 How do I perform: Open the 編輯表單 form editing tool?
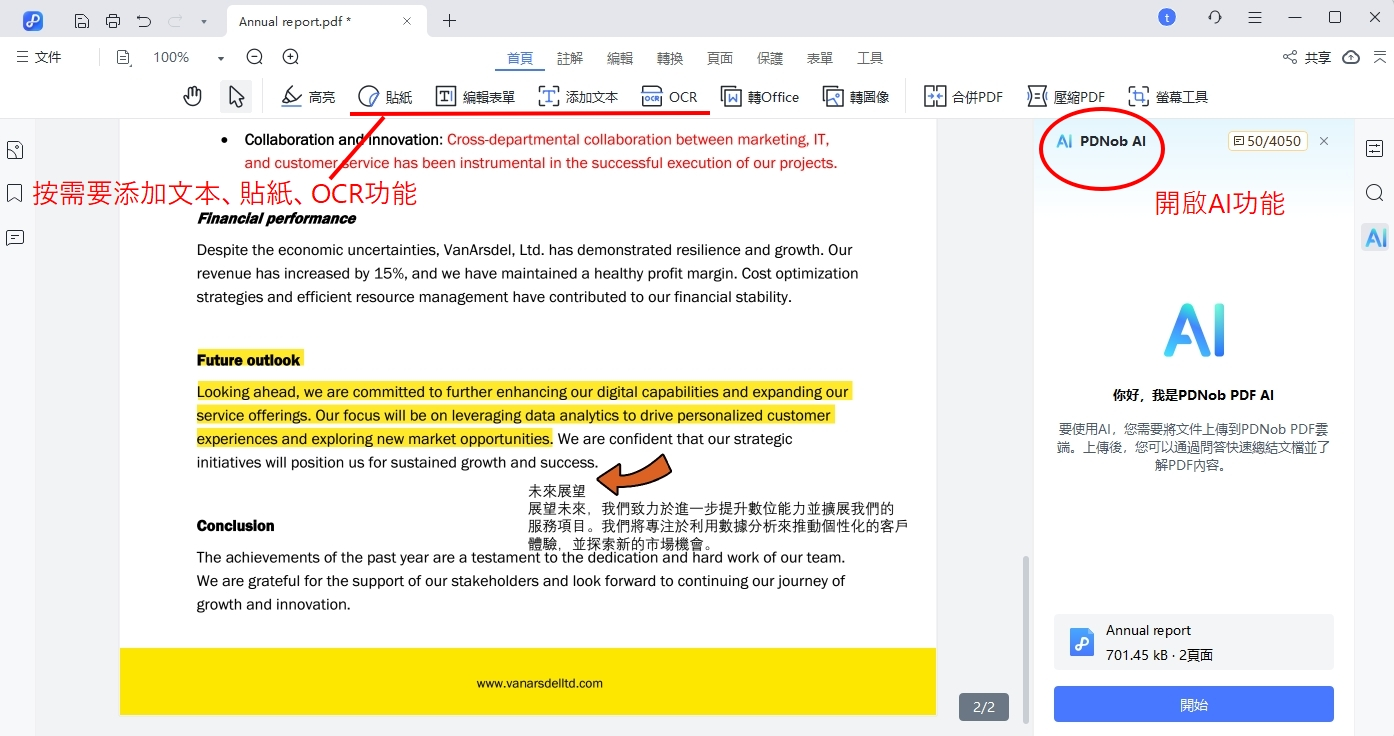click(x=477, y=96)
